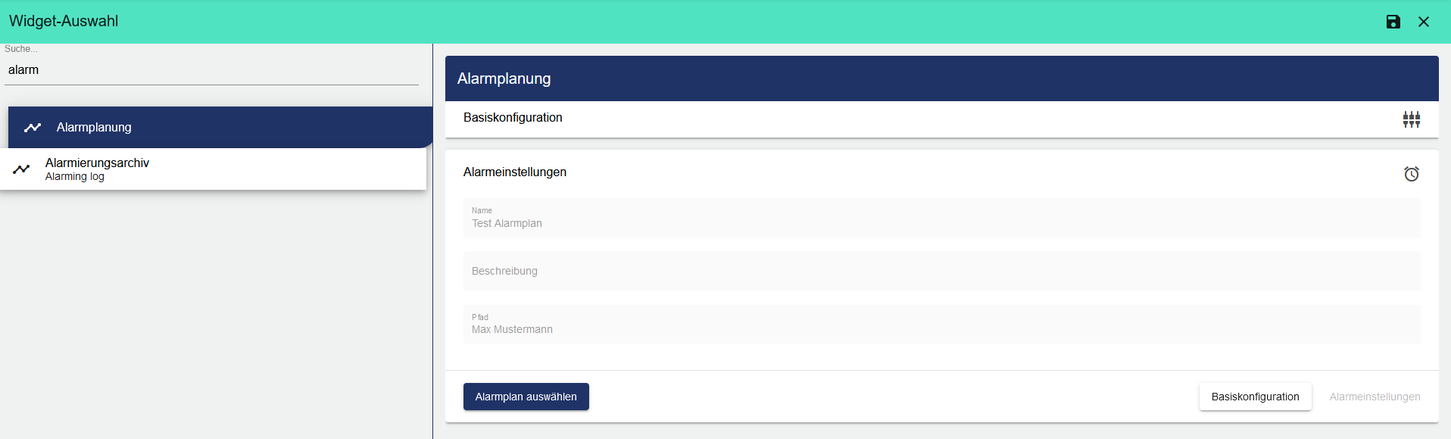Image resolution: width=1451 pixels, height=439 pixels.
Task: Click the chart icon next to Alarmplanung
Action: point(33,128)
